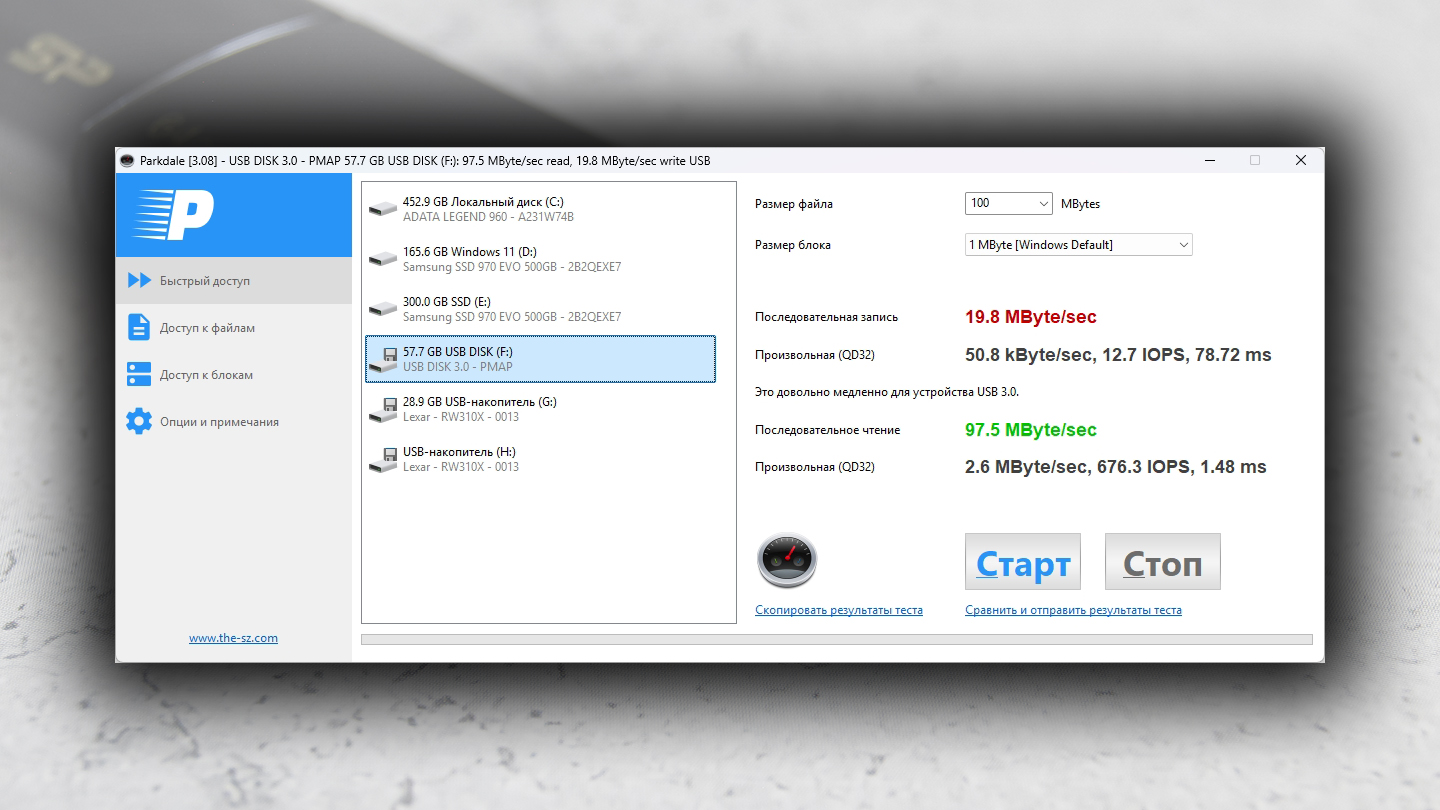Click the speedometer gauge icon
This screenshot has width=1440, height=810.
(x=787, y=561)
